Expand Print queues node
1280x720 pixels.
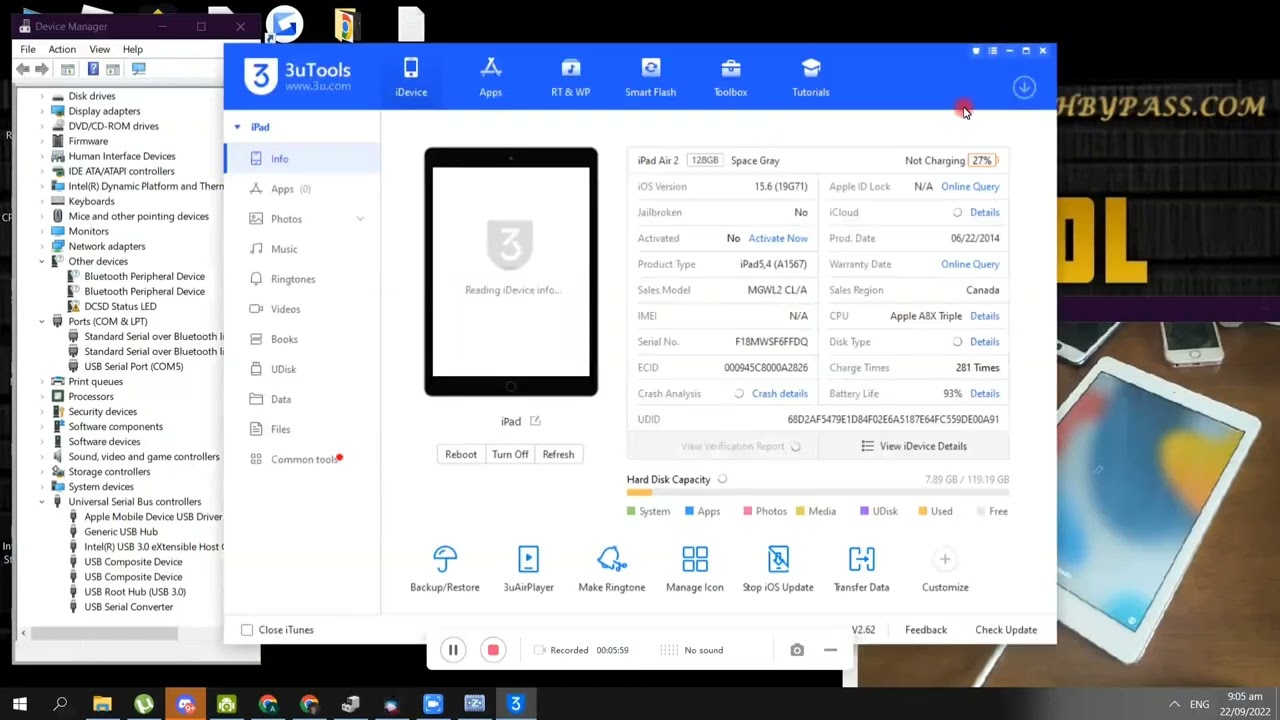[x=42, y=381]
